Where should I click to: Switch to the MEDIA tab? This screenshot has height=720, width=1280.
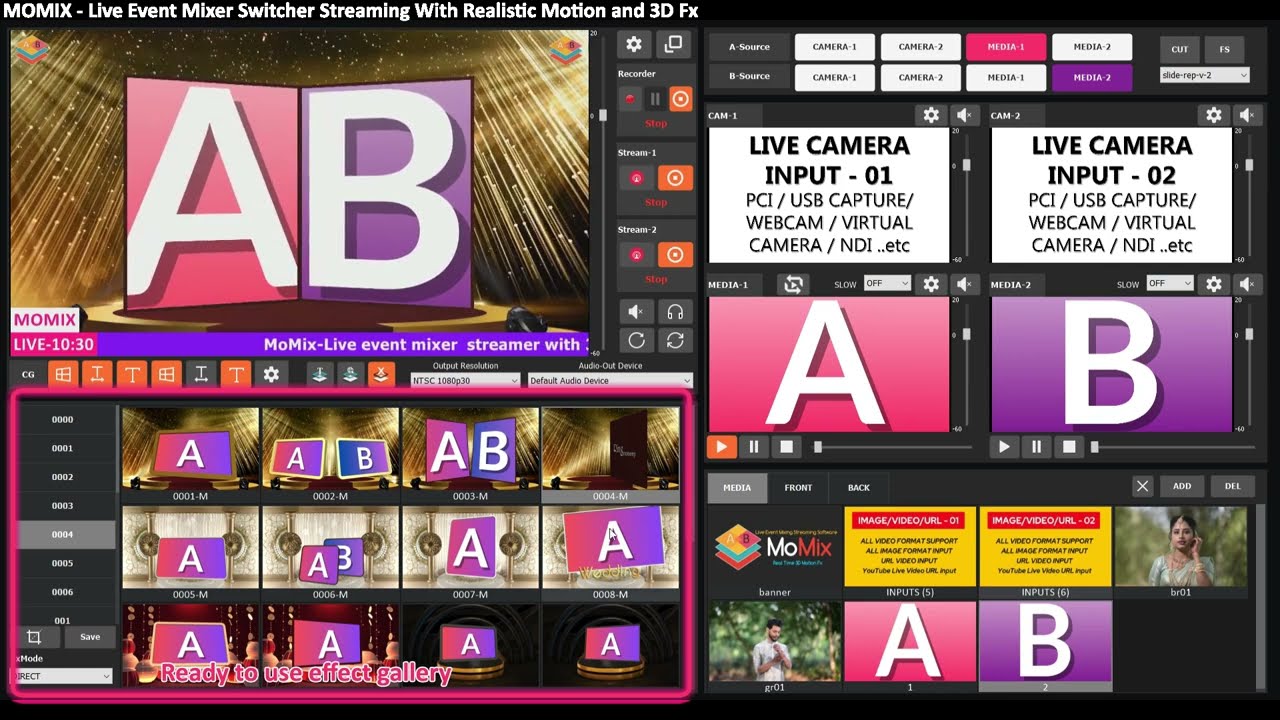tap(737, 488)
